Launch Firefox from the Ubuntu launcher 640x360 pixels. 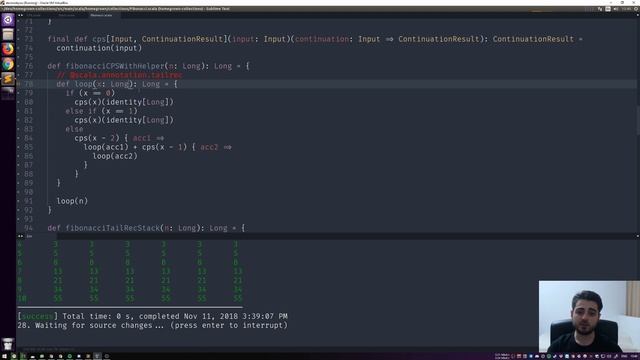click(x=8, y=49)
